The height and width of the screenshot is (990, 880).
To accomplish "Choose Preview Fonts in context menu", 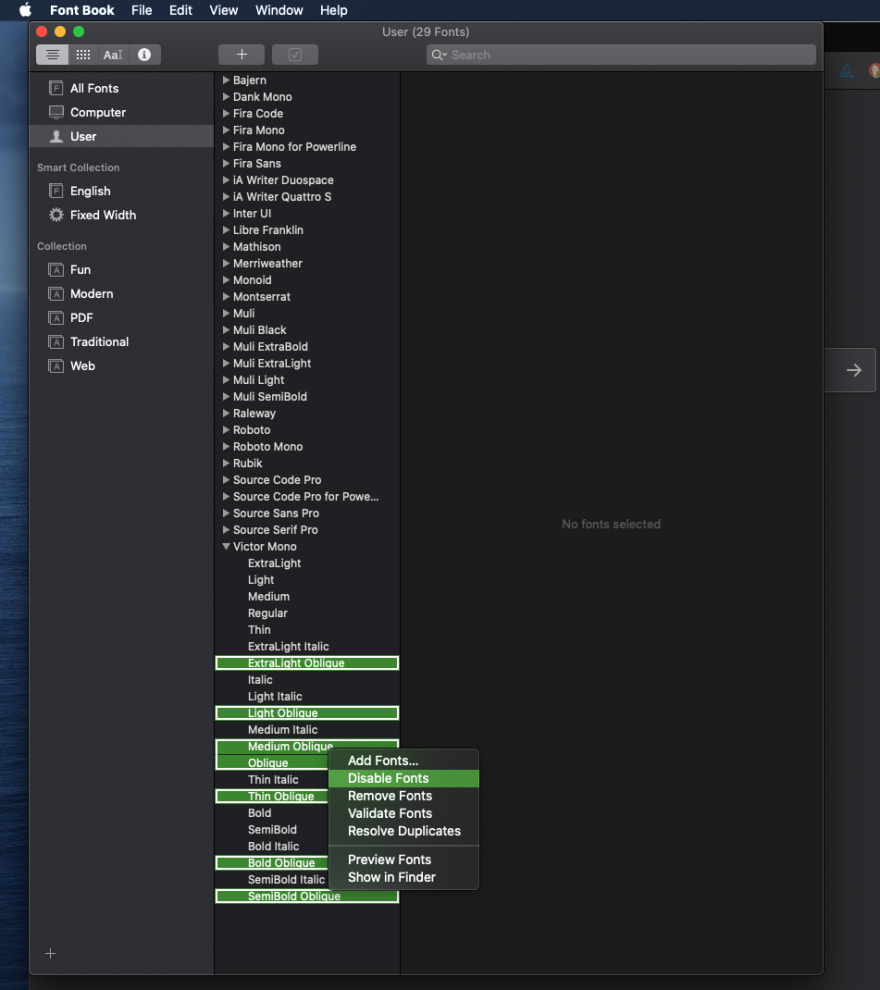I will [403, 860].
